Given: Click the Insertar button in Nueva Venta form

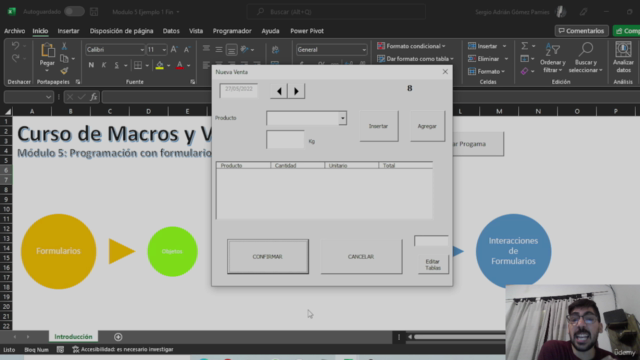Looking at the screenshot, I should point(379,126).
